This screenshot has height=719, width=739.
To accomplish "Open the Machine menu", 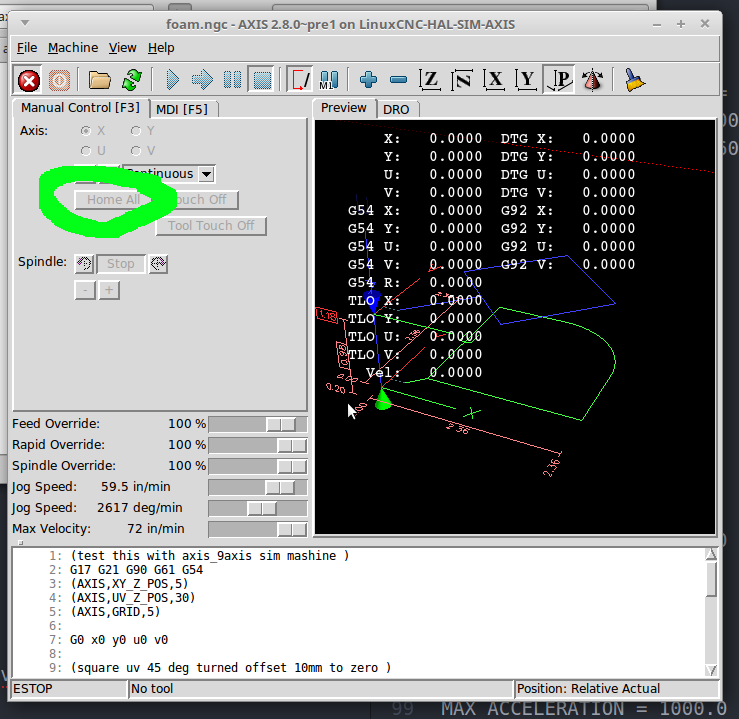I will click(x=73, y=48).
